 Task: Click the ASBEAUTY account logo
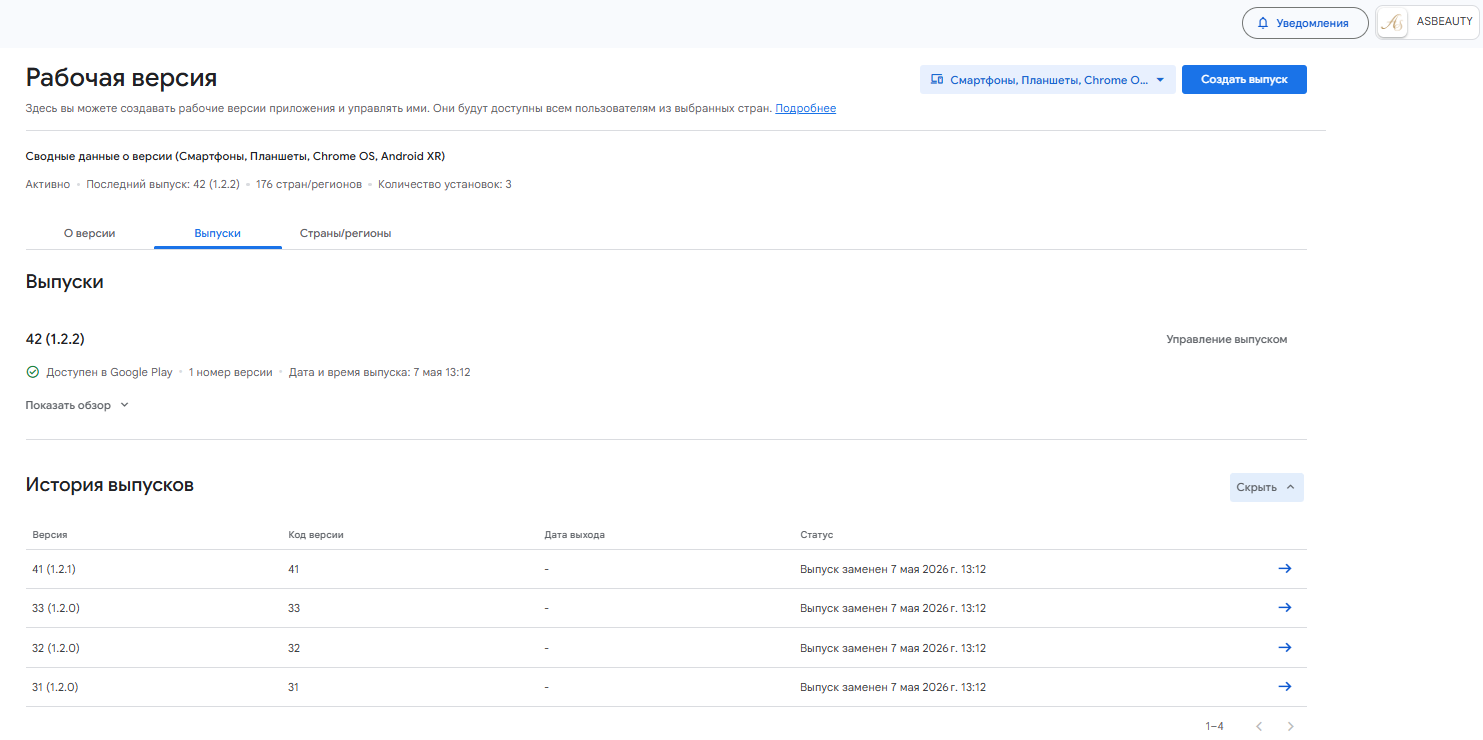click(x=1393, y=23)
